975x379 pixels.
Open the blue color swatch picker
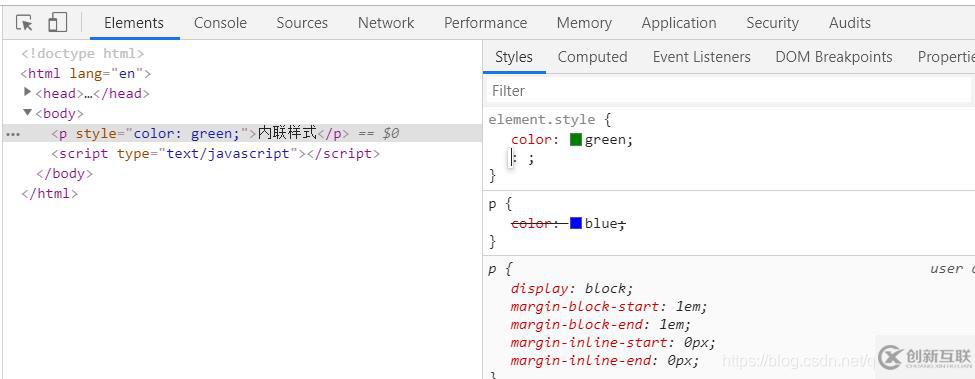pyautogui.click(x=576, y=222)
